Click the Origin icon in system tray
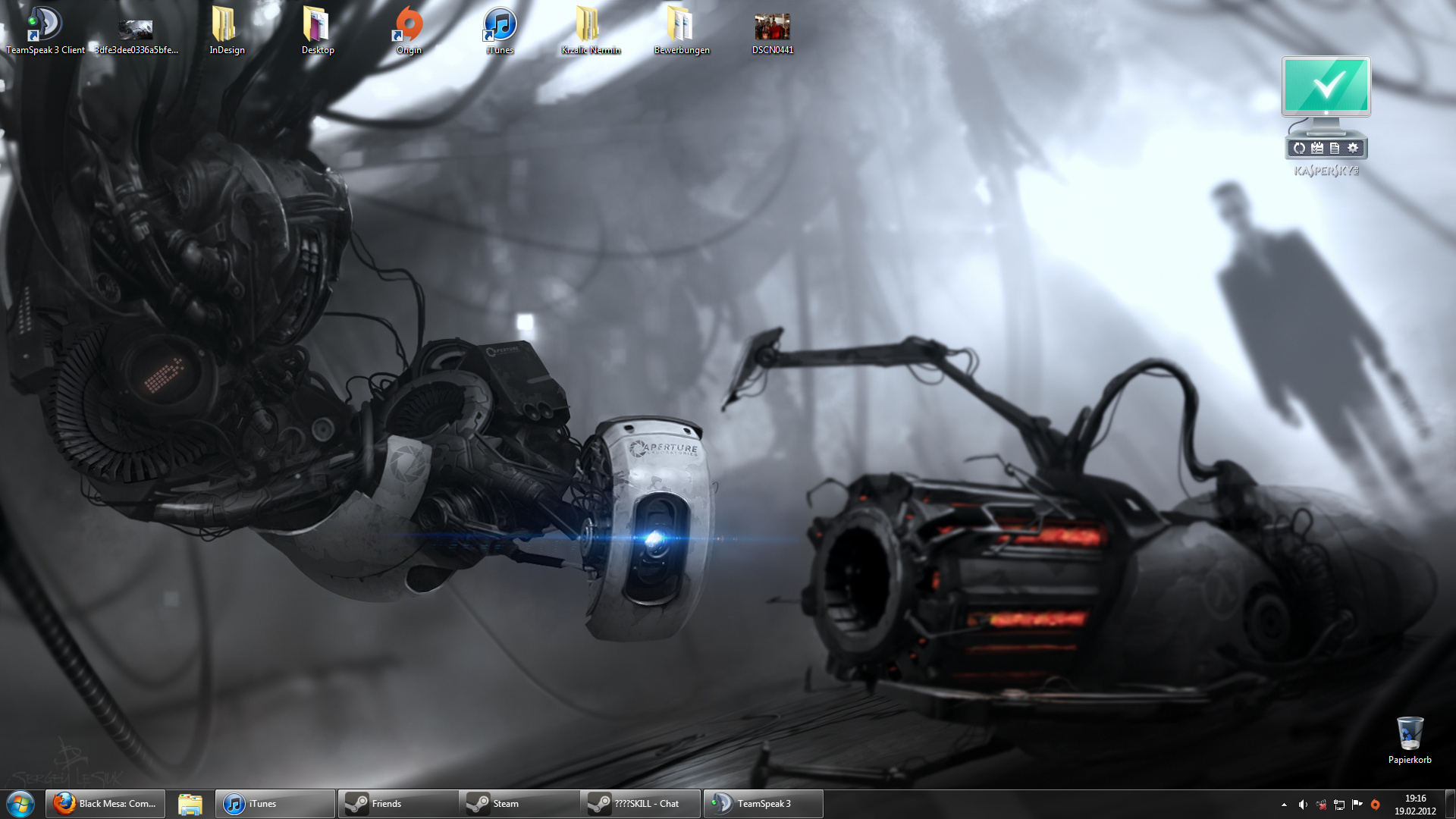The width and height of the screenshot is (1456, 819). click(1375, 805)
